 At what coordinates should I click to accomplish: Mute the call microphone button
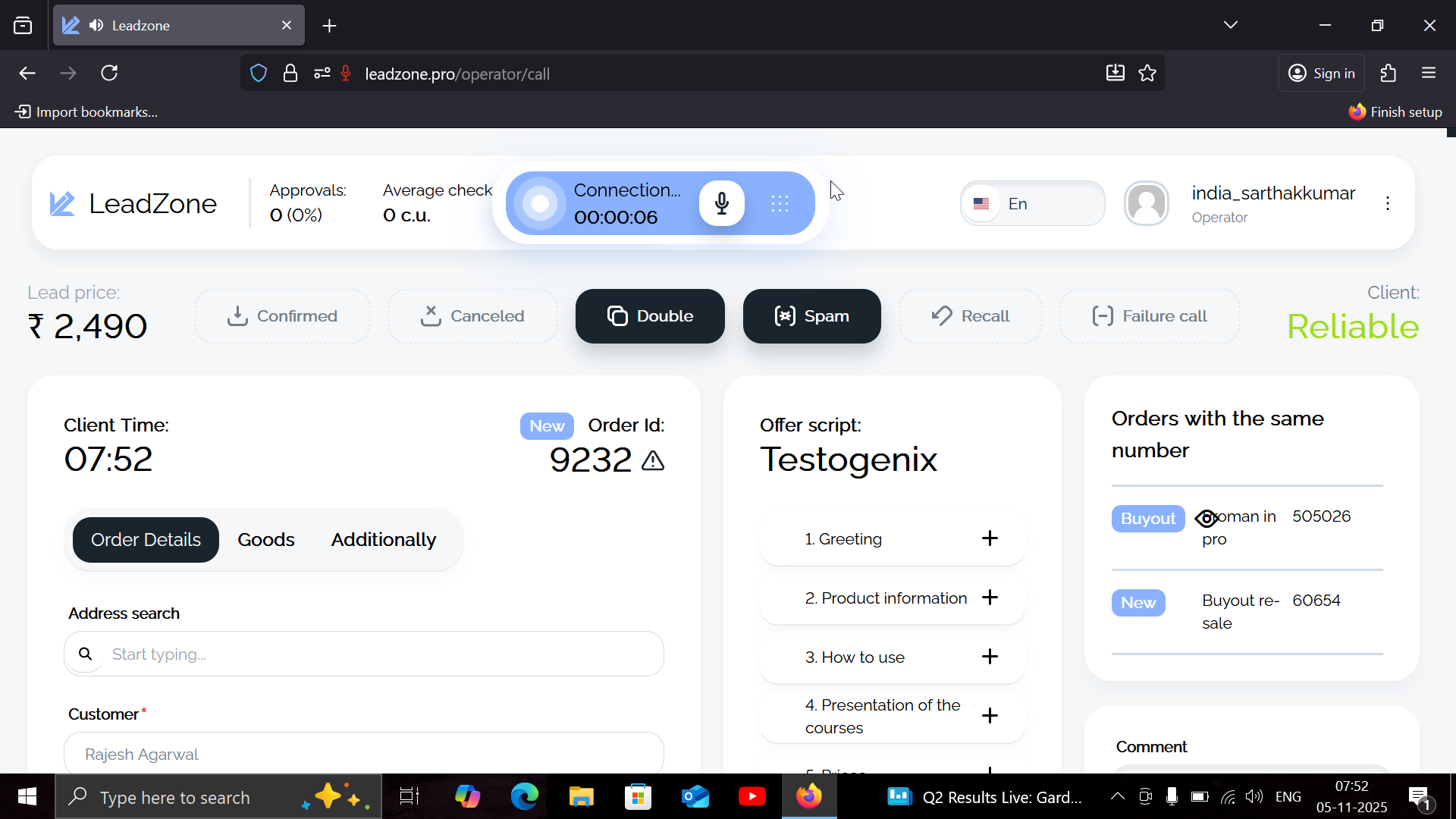[x=721, y=203]
